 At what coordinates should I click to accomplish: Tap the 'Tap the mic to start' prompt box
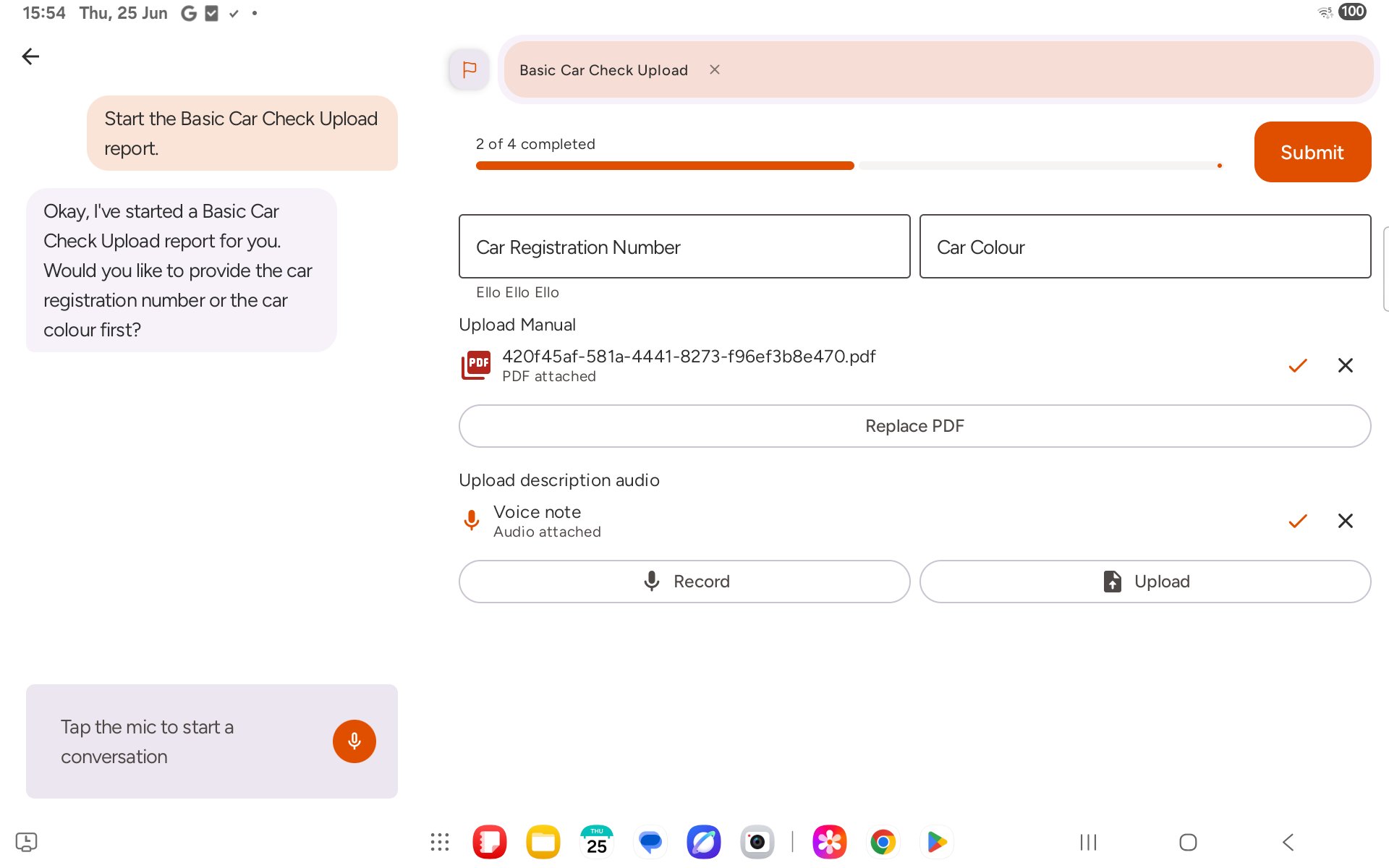[212, 741]
